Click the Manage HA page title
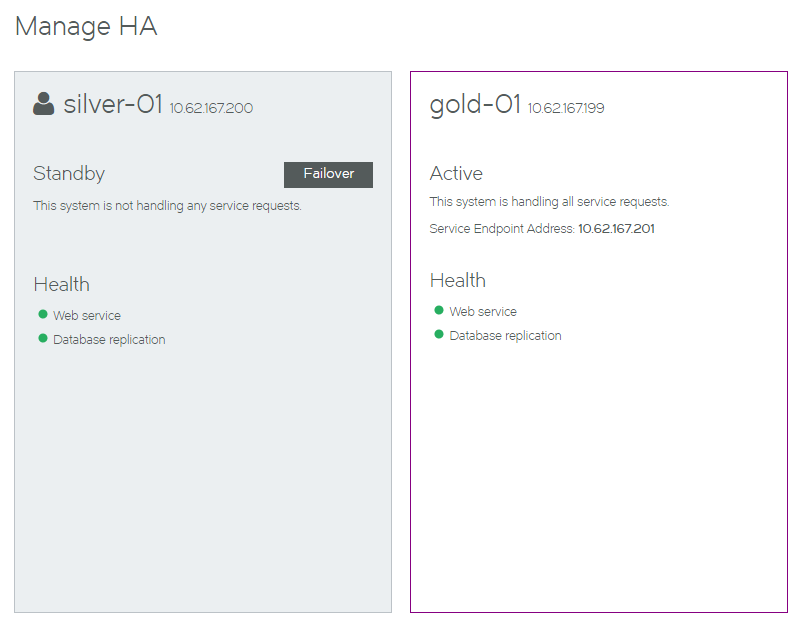806x626 pixels. point(86,26)
